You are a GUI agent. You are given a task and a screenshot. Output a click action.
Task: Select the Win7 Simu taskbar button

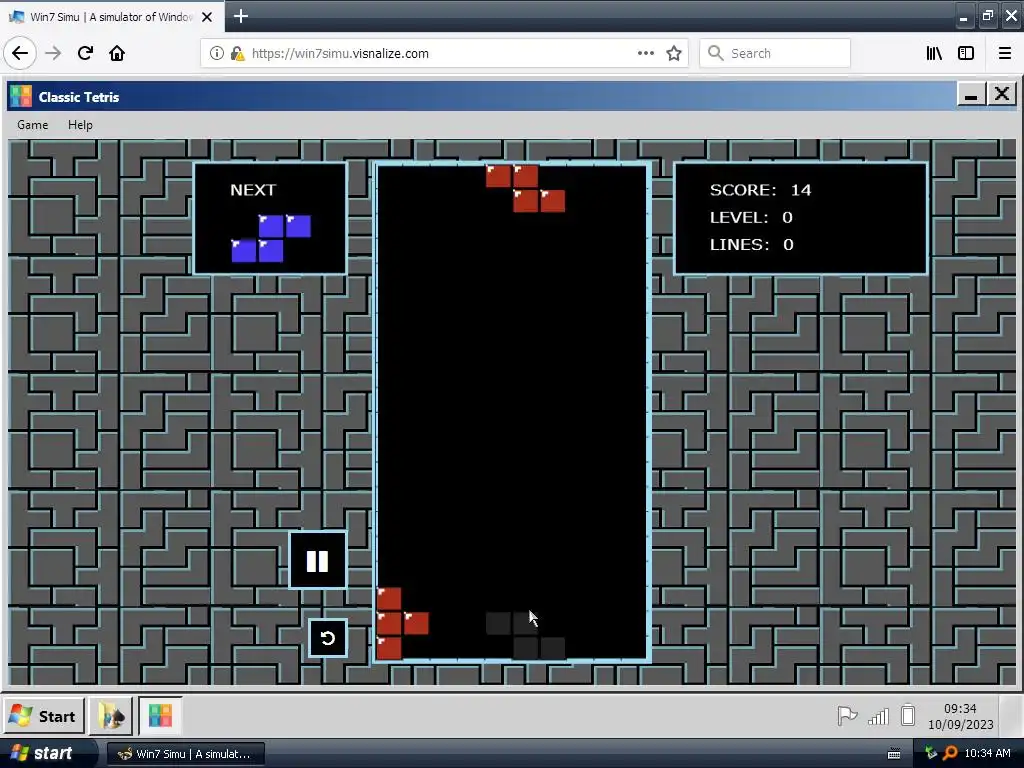(185, 754)
